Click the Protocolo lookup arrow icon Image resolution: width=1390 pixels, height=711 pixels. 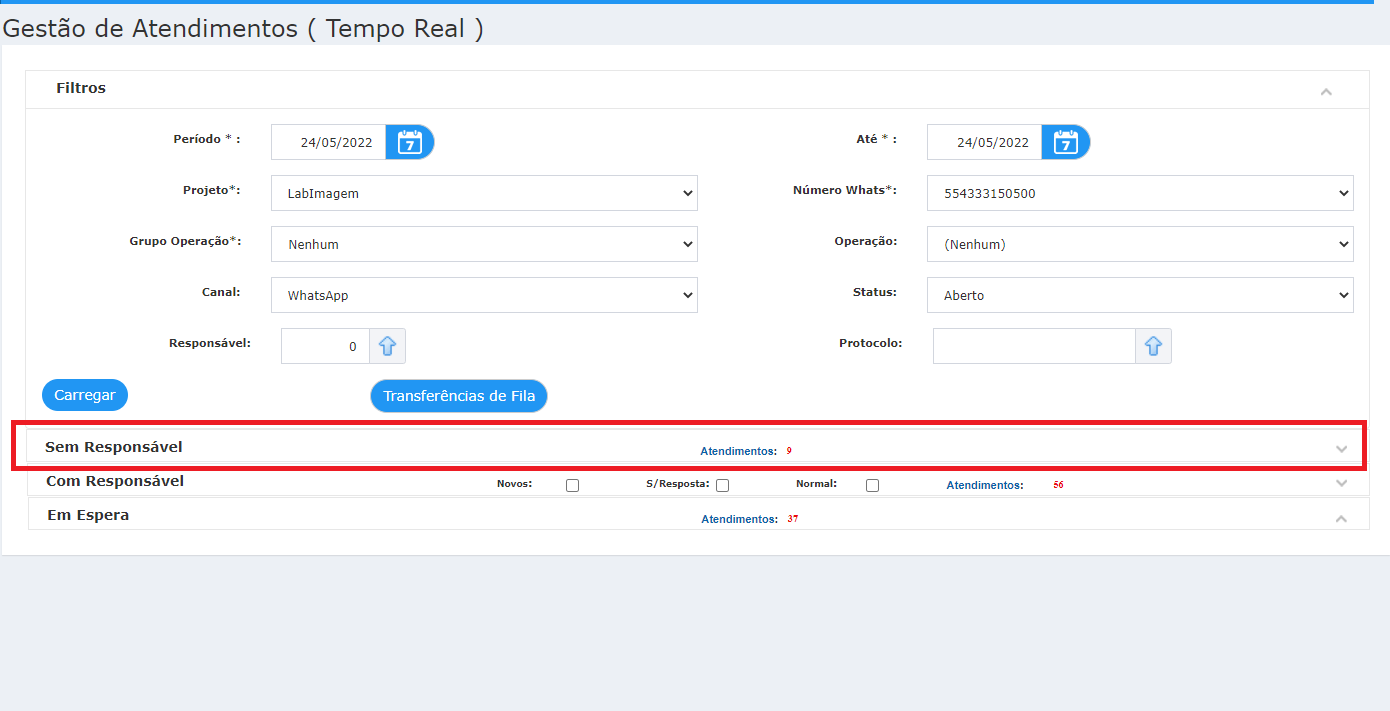(x=1153, y=346)
